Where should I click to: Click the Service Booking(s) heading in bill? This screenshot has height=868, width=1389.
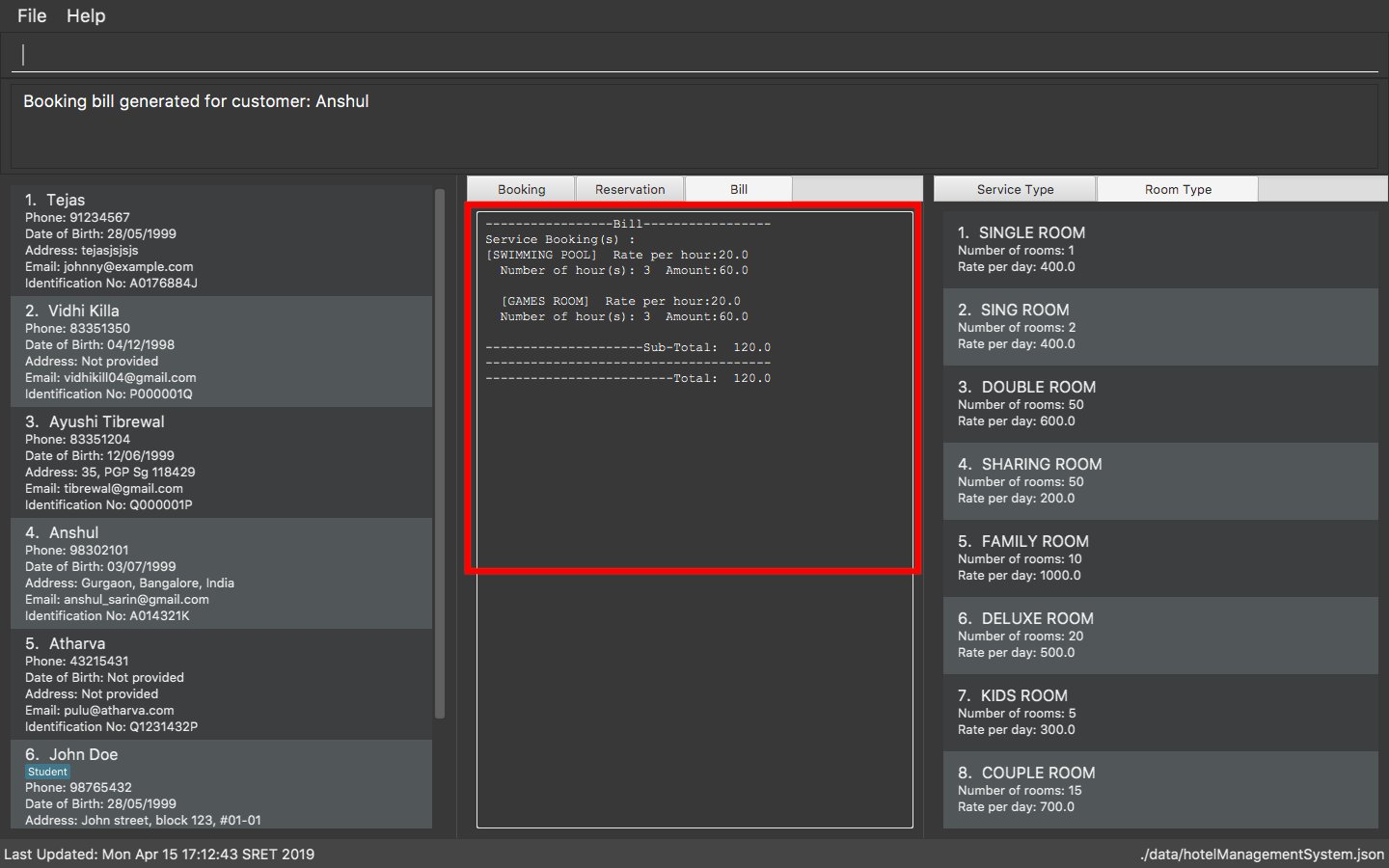560,239
